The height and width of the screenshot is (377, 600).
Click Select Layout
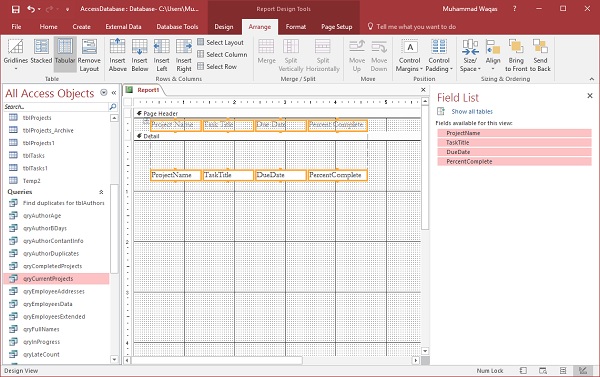221,42
